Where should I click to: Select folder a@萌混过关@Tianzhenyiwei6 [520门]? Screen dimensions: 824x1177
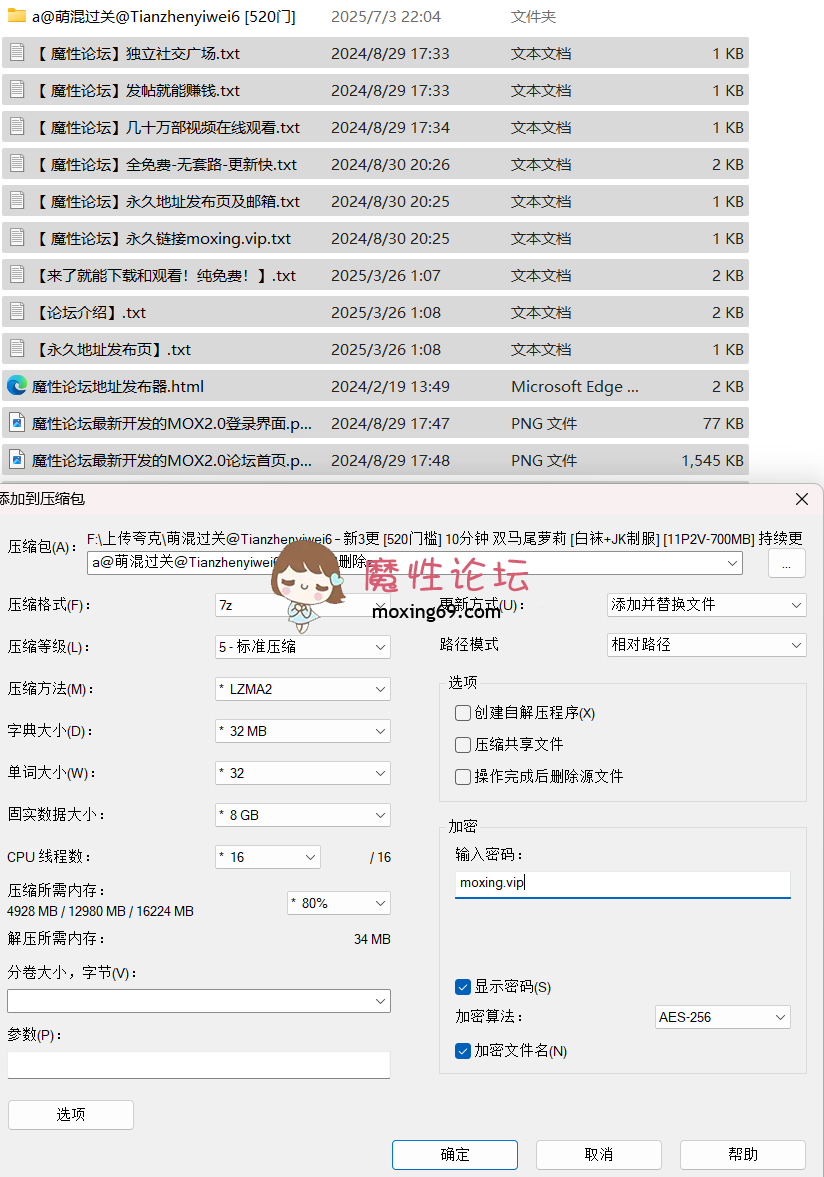(x=375, y=16)
